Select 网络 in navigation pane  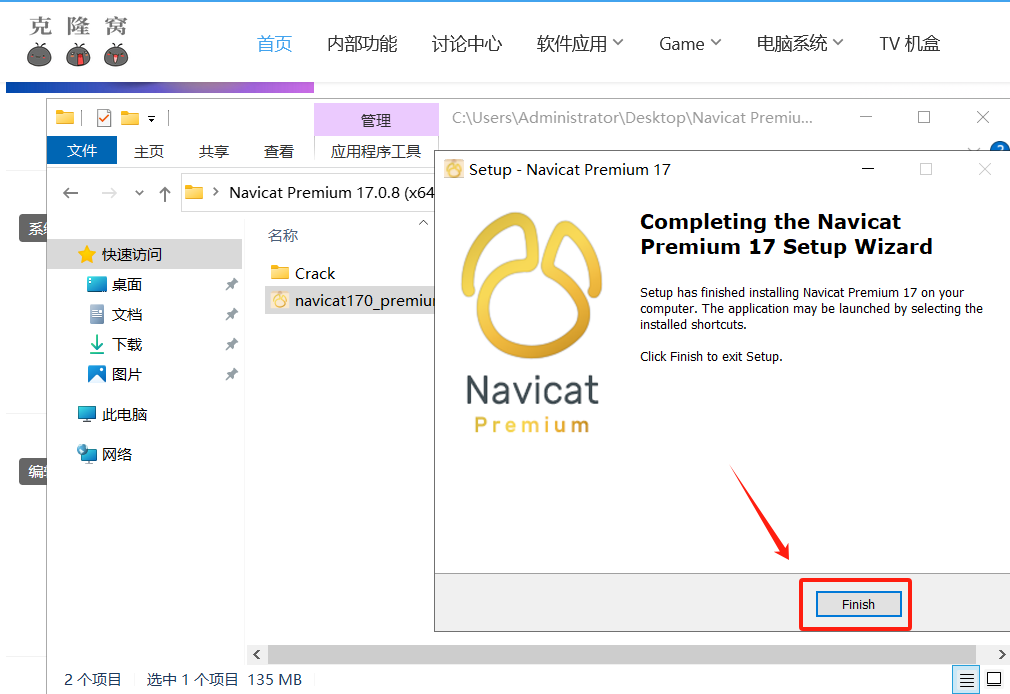(x=117, y=454)
